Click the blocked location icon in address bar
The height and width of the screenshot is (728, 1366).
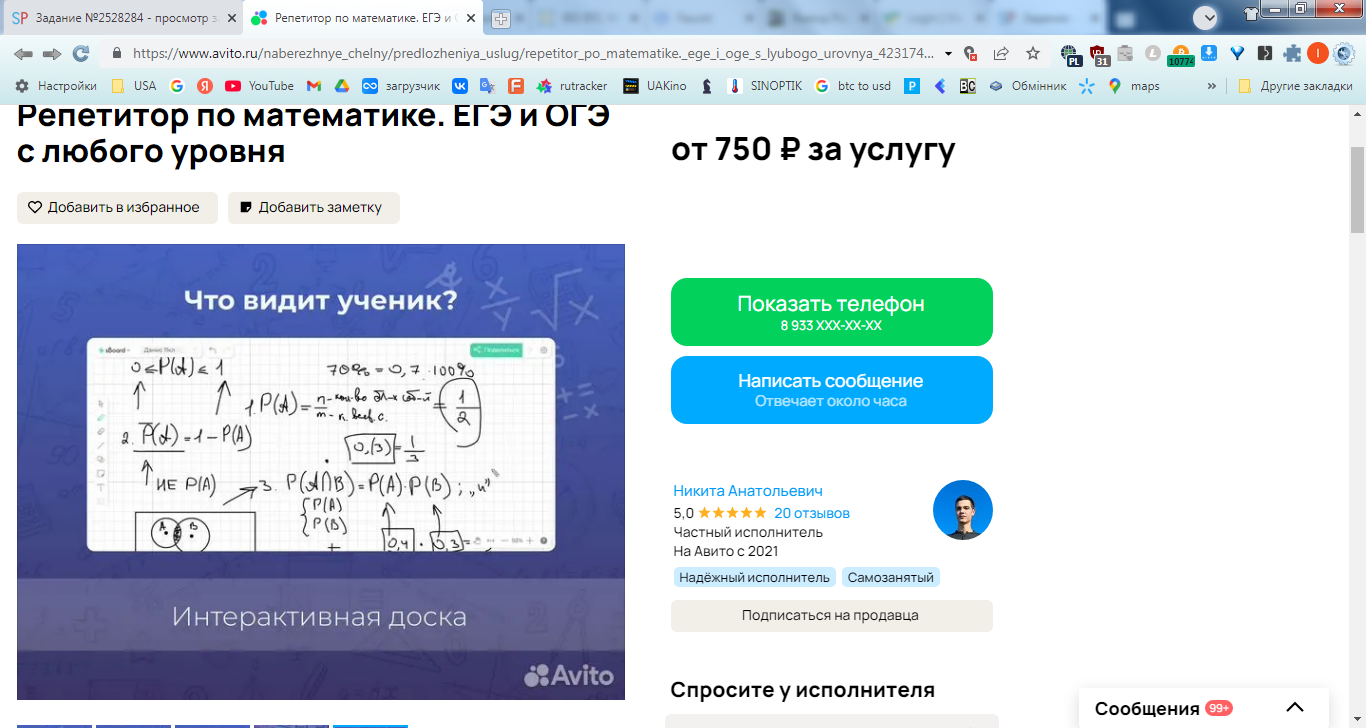click(969, 53)
